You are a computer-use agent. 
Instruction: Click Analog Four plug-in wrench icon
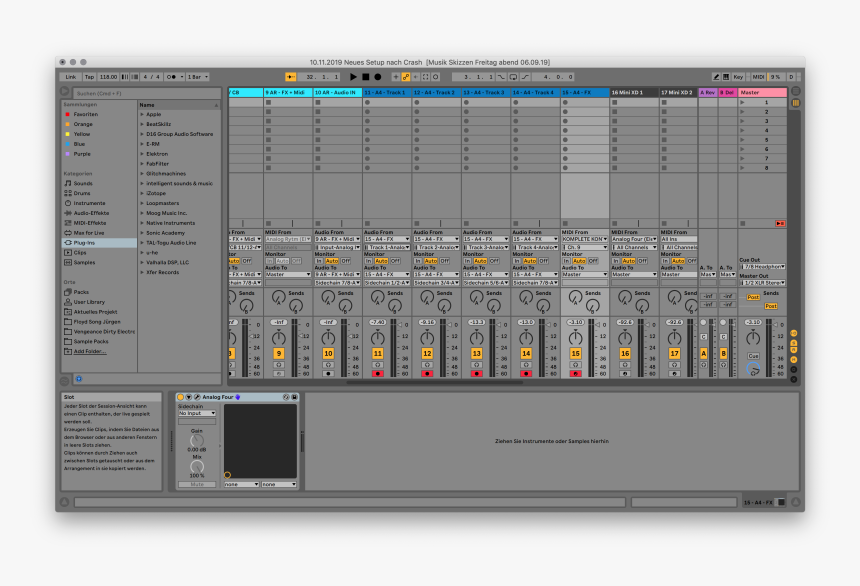click(x=197, y=397)
